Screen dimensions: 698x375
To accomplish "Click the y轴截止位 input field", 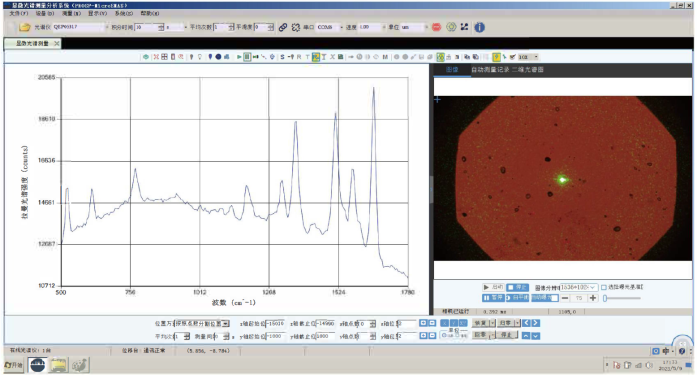I will [325, 336].
